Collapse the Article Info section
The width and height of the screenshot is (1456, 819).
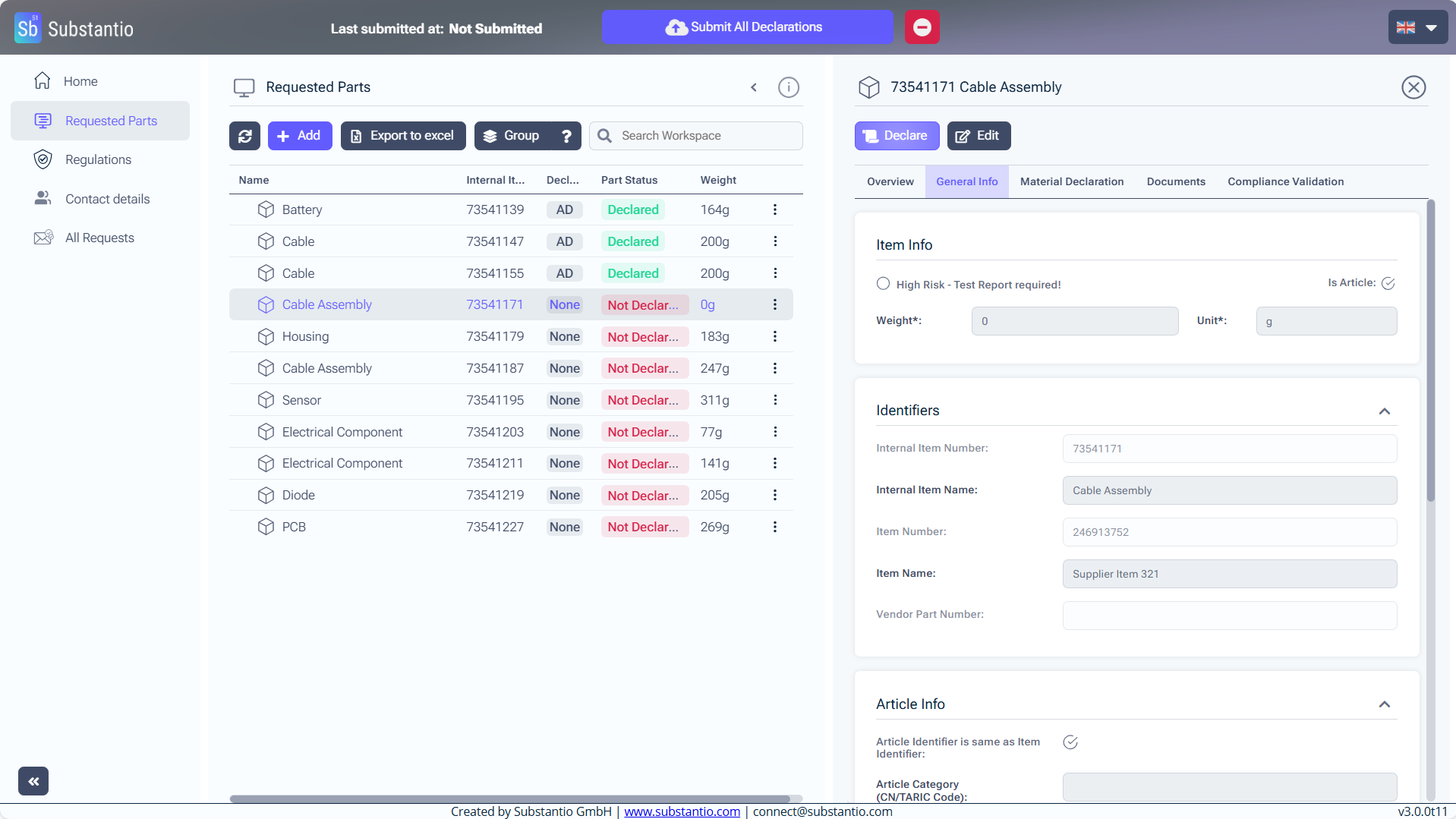[1384, 704]
